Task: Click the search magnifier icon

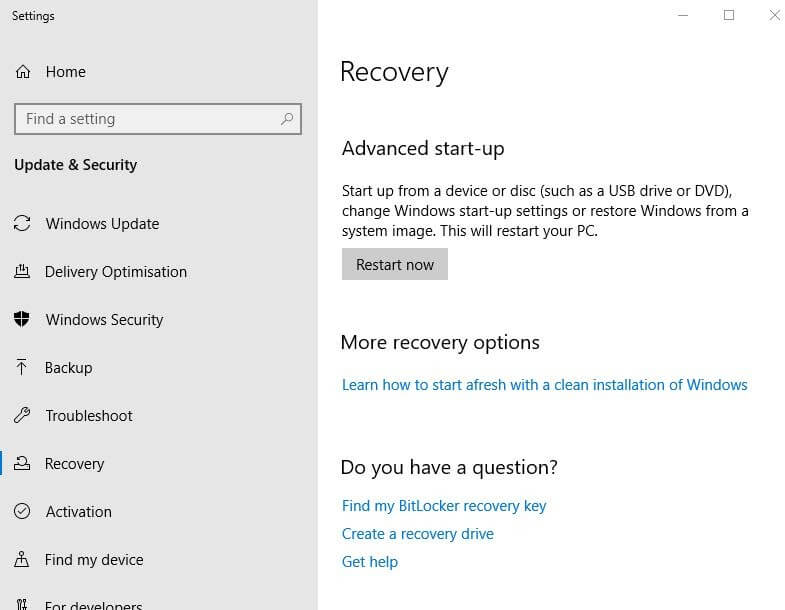Action: tap(287, 119)
